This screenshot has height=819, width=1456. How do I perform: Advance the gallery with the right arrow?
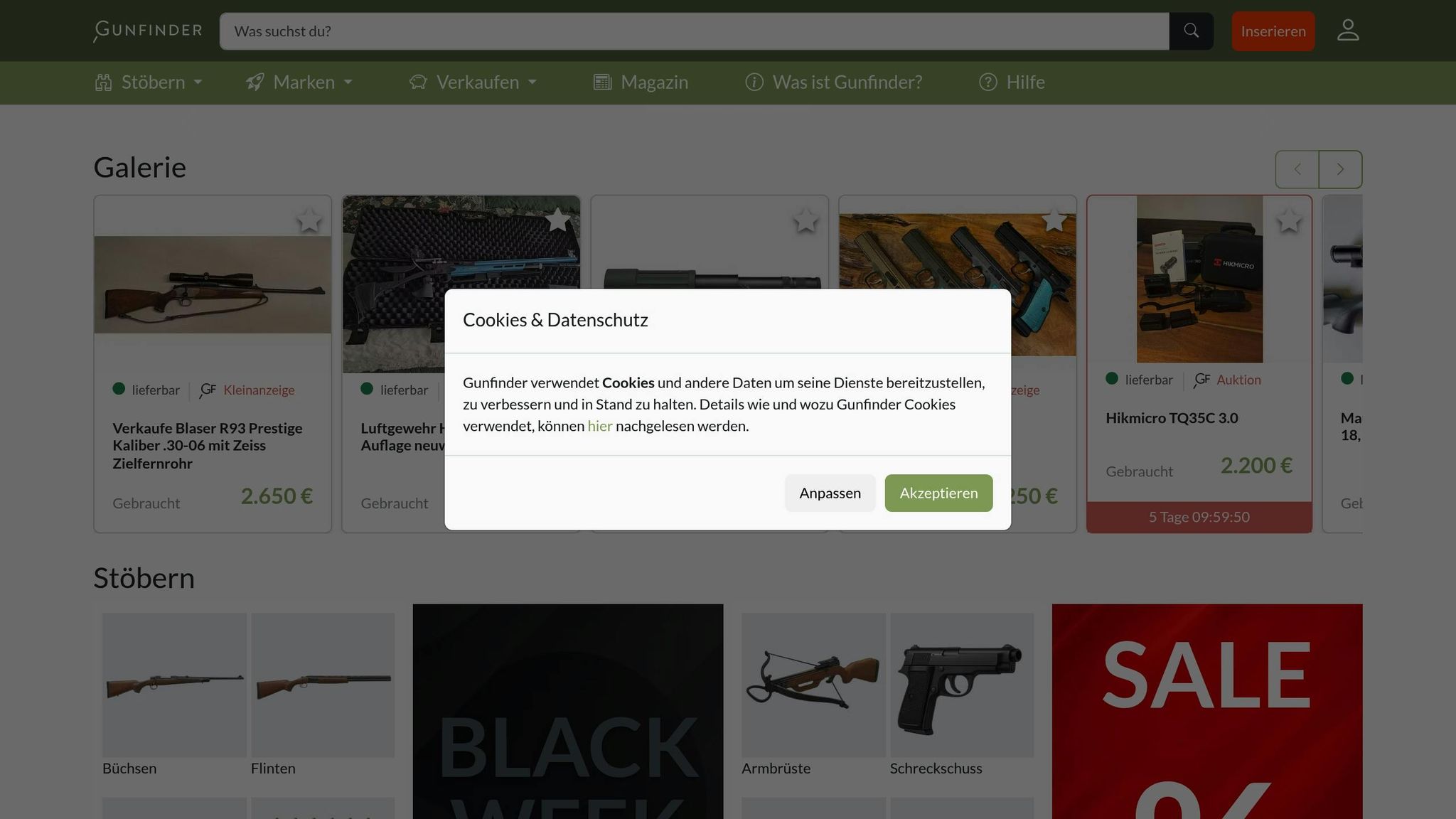click(x=1340, y=169)
